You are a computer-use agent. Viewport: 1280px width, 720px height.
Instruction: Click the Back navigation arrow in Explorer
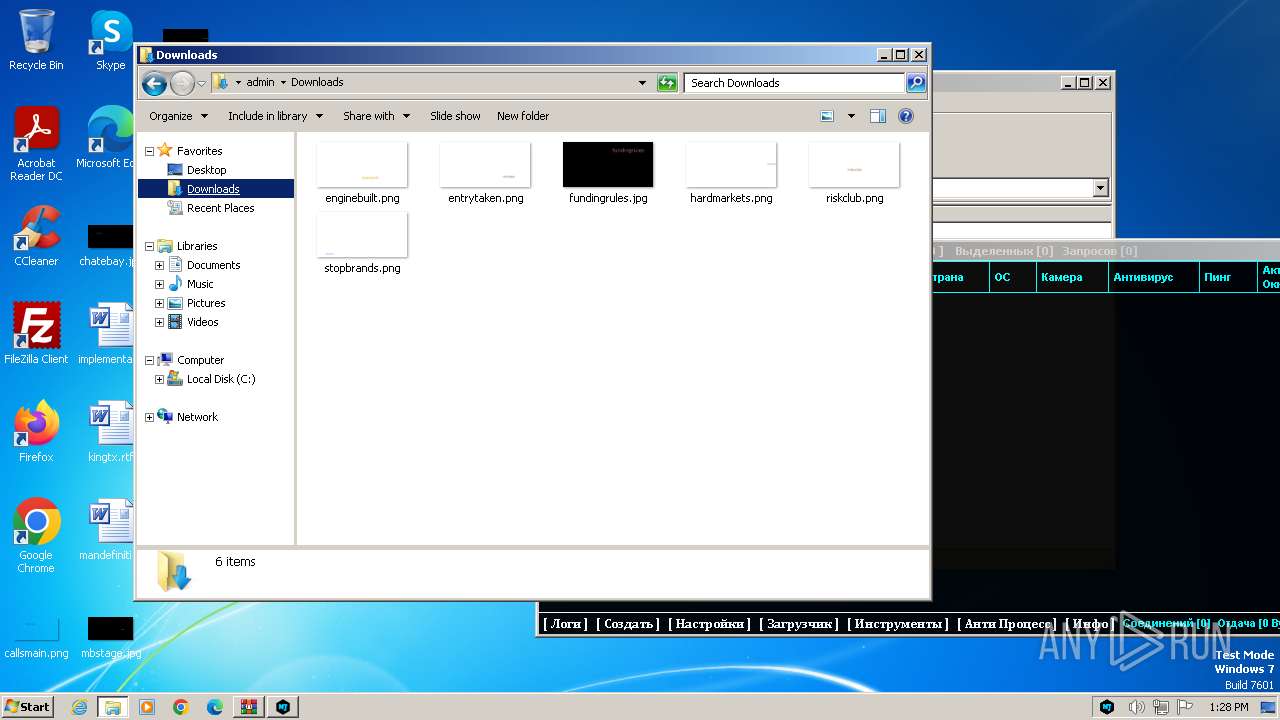click(x=154, y=83)
